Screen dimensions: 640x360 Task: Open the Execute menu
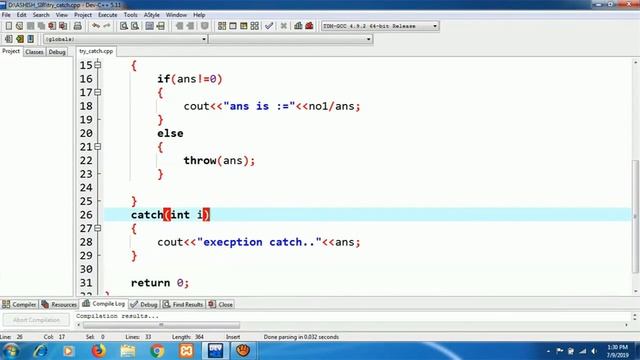[107, 15]
